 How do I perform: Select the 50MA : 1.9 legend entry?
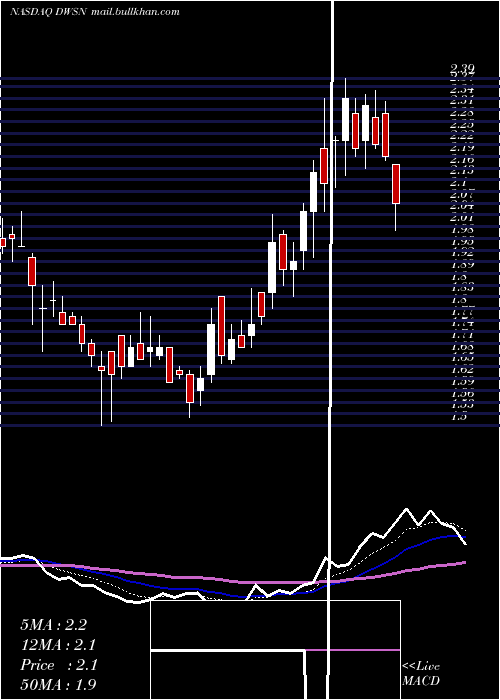[x=58, y=685]
